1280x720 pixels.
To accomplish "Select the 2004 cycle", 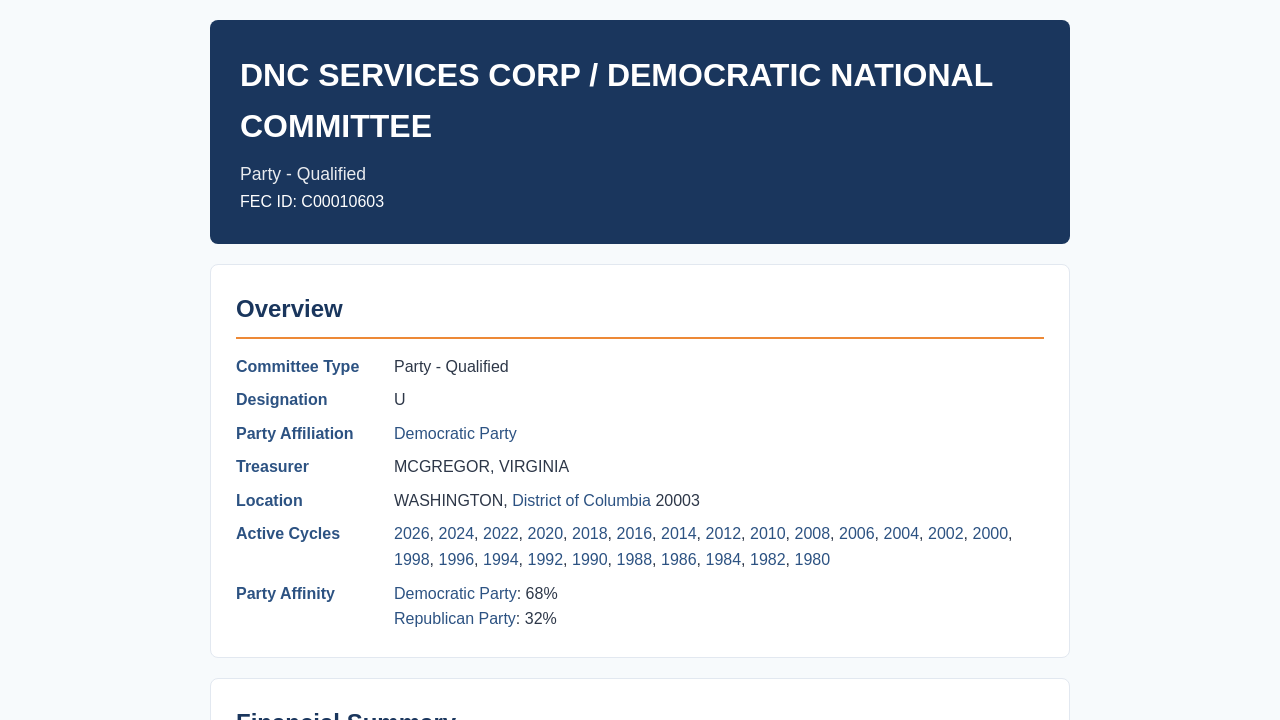I will 901,534.
